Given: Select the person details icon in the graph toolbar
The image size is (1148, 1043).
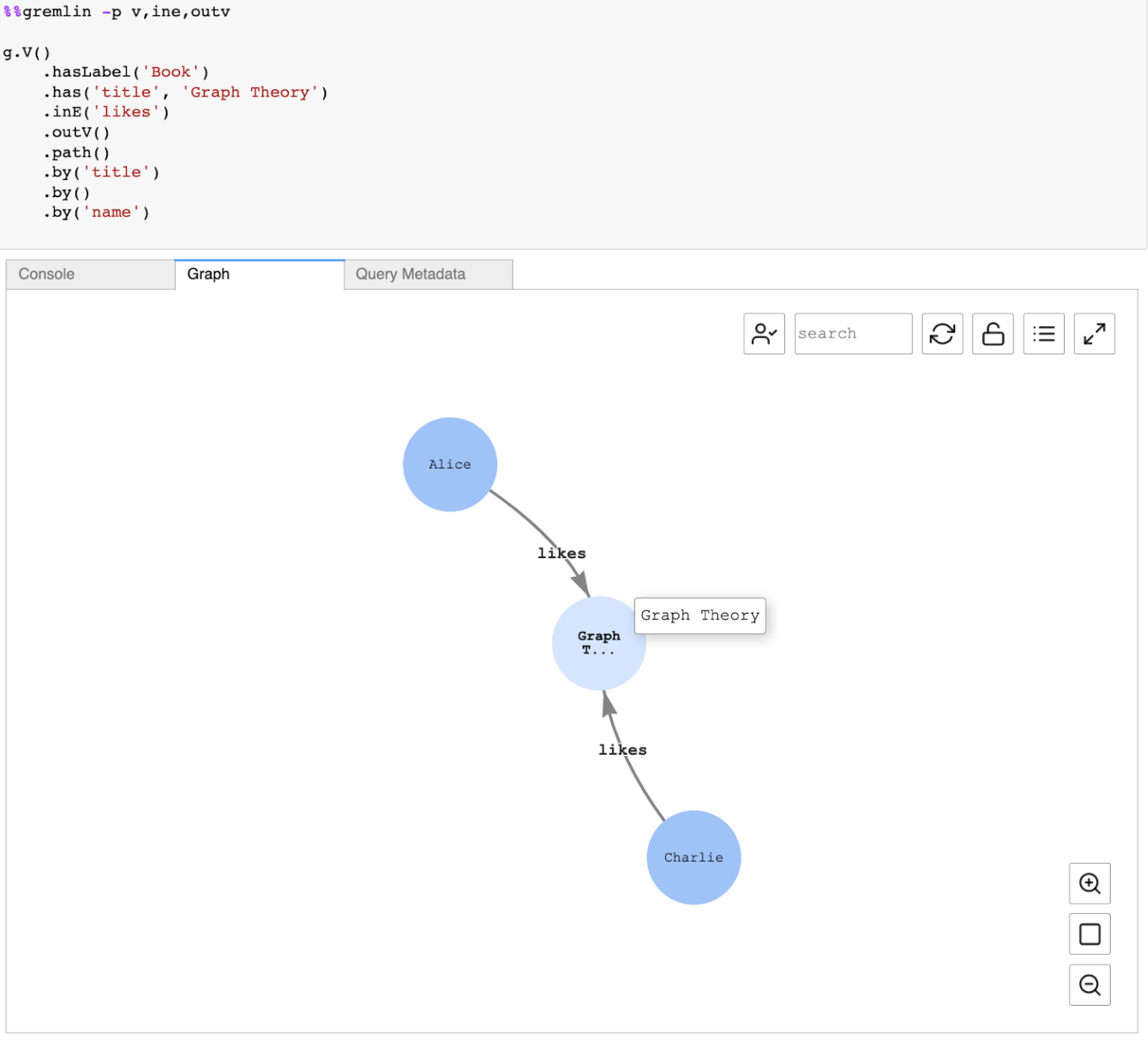Looking at the screenshot, I should 764,333.
